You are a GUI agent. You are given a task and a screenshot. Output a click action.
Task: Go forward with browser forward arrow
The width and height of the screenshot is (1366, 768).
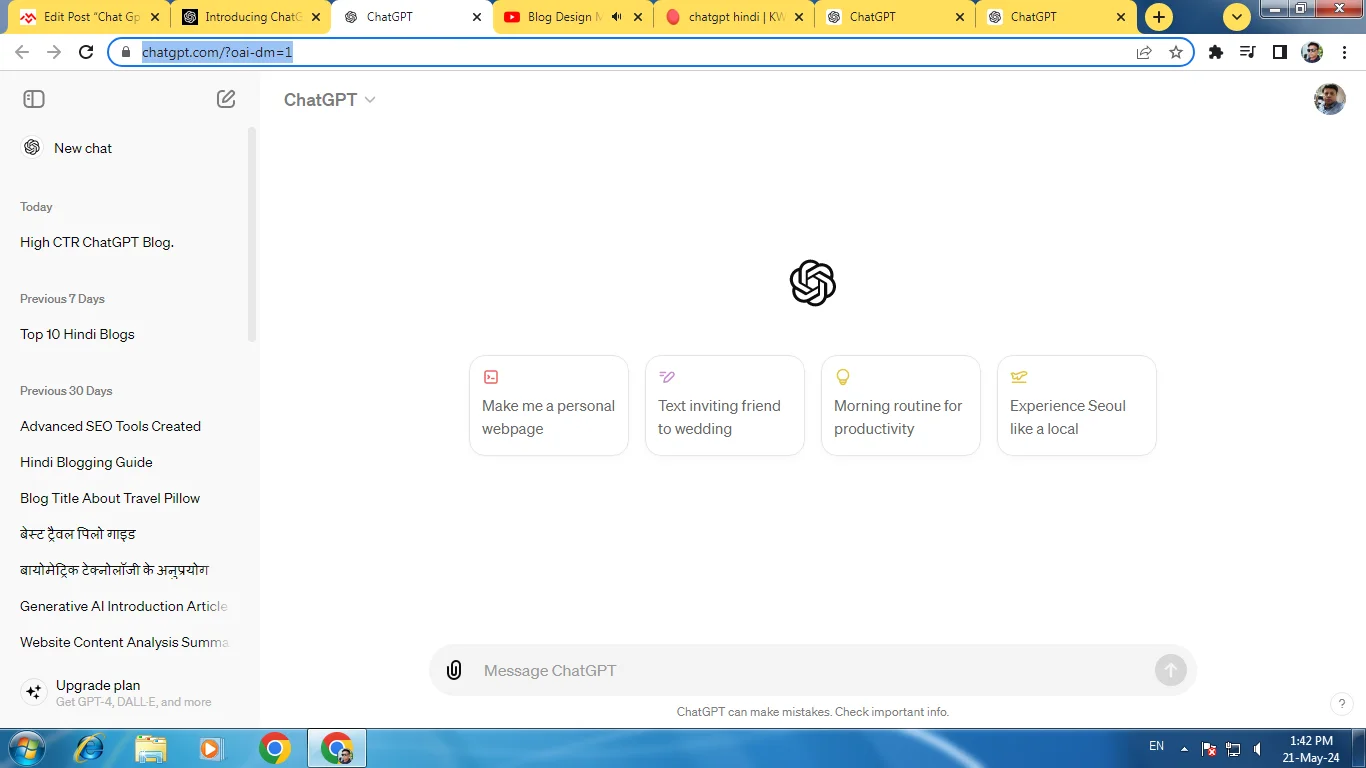pos(54,52)
